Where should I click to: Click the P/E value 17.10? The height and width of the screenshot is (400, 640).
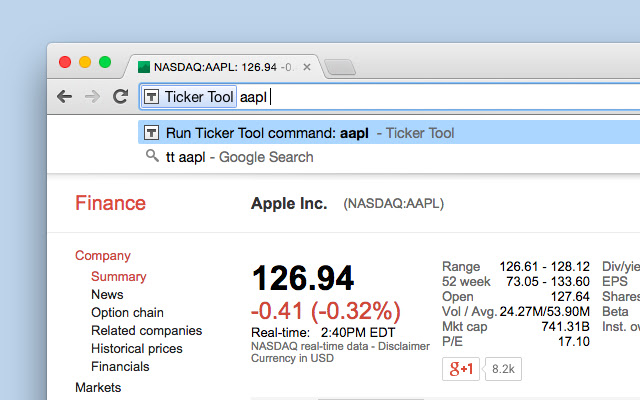(x=574, y=341)
